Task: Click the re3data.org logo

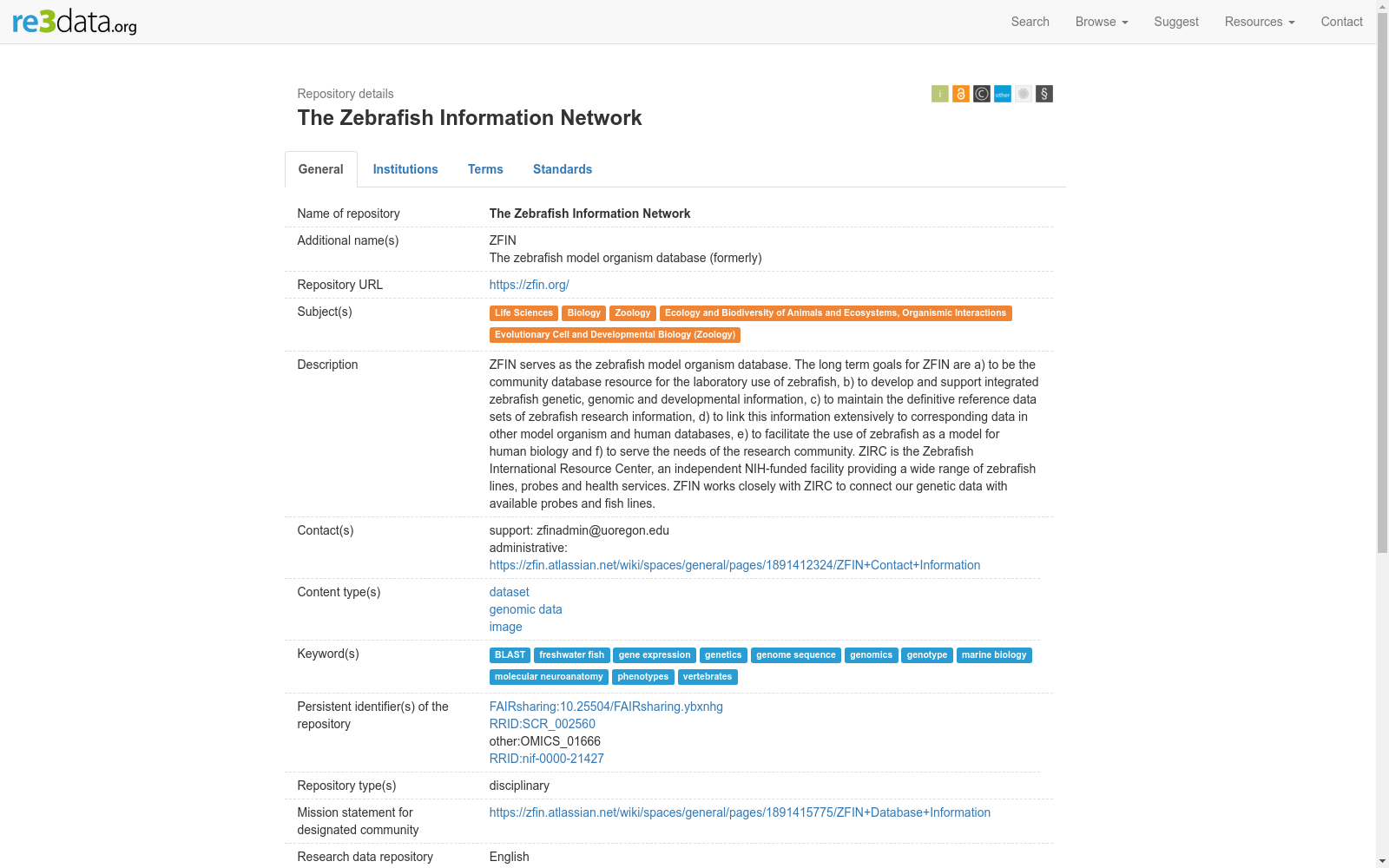Action: [75, 22]
